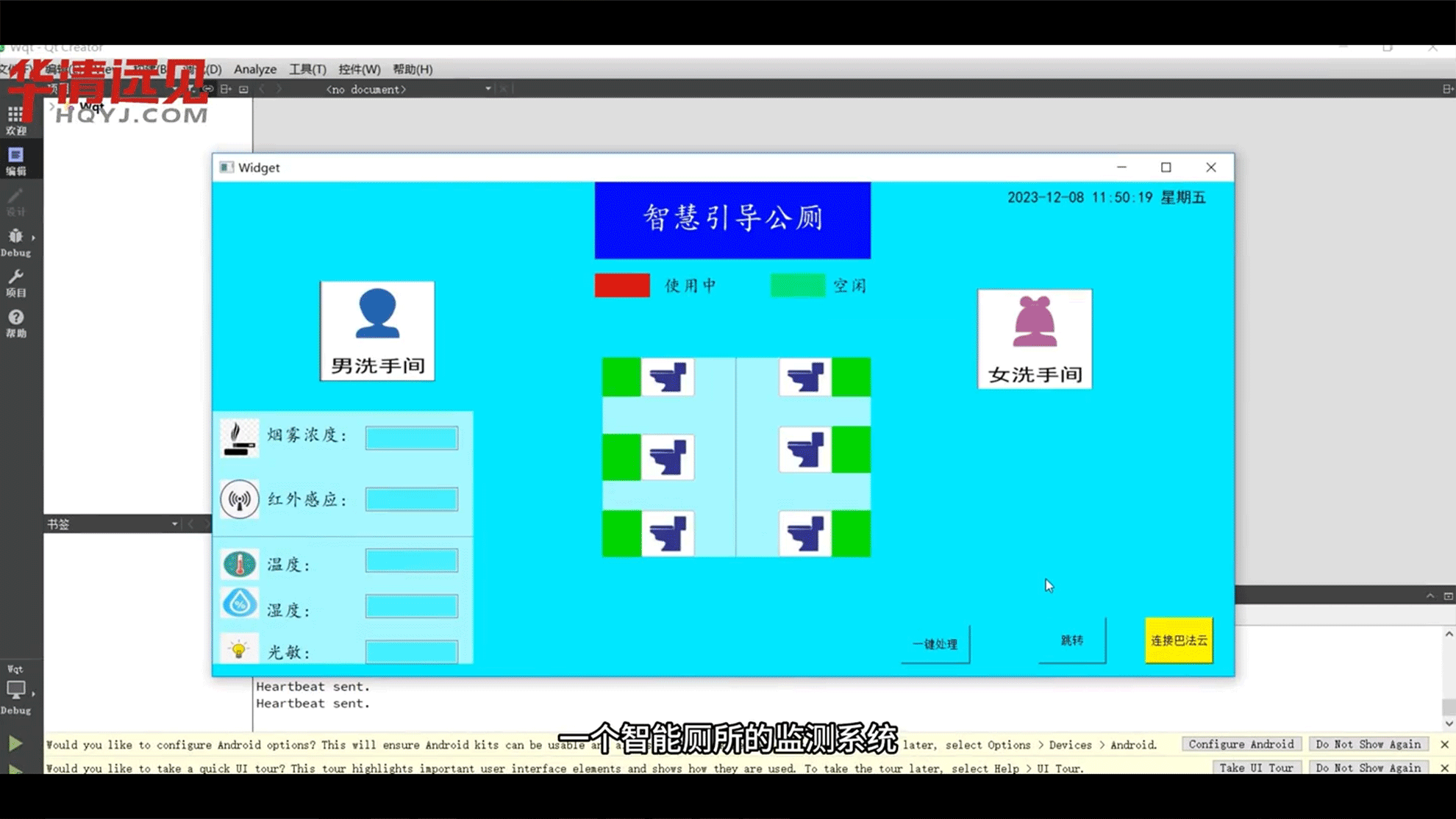Click the smoke concentration sensor icon

pos(240,438)
